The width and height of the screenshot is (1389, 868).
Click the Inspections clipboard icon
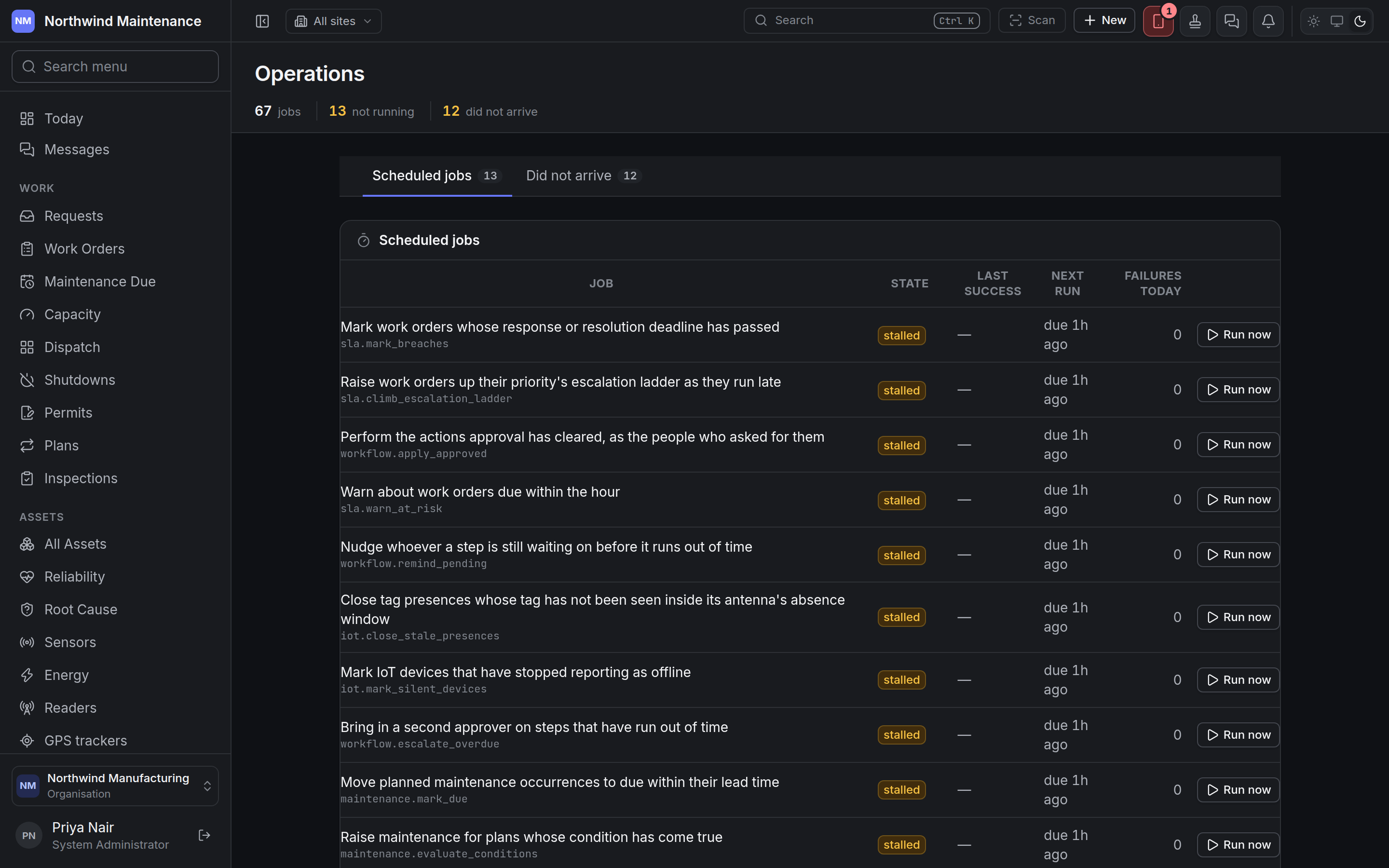[27, 478]
